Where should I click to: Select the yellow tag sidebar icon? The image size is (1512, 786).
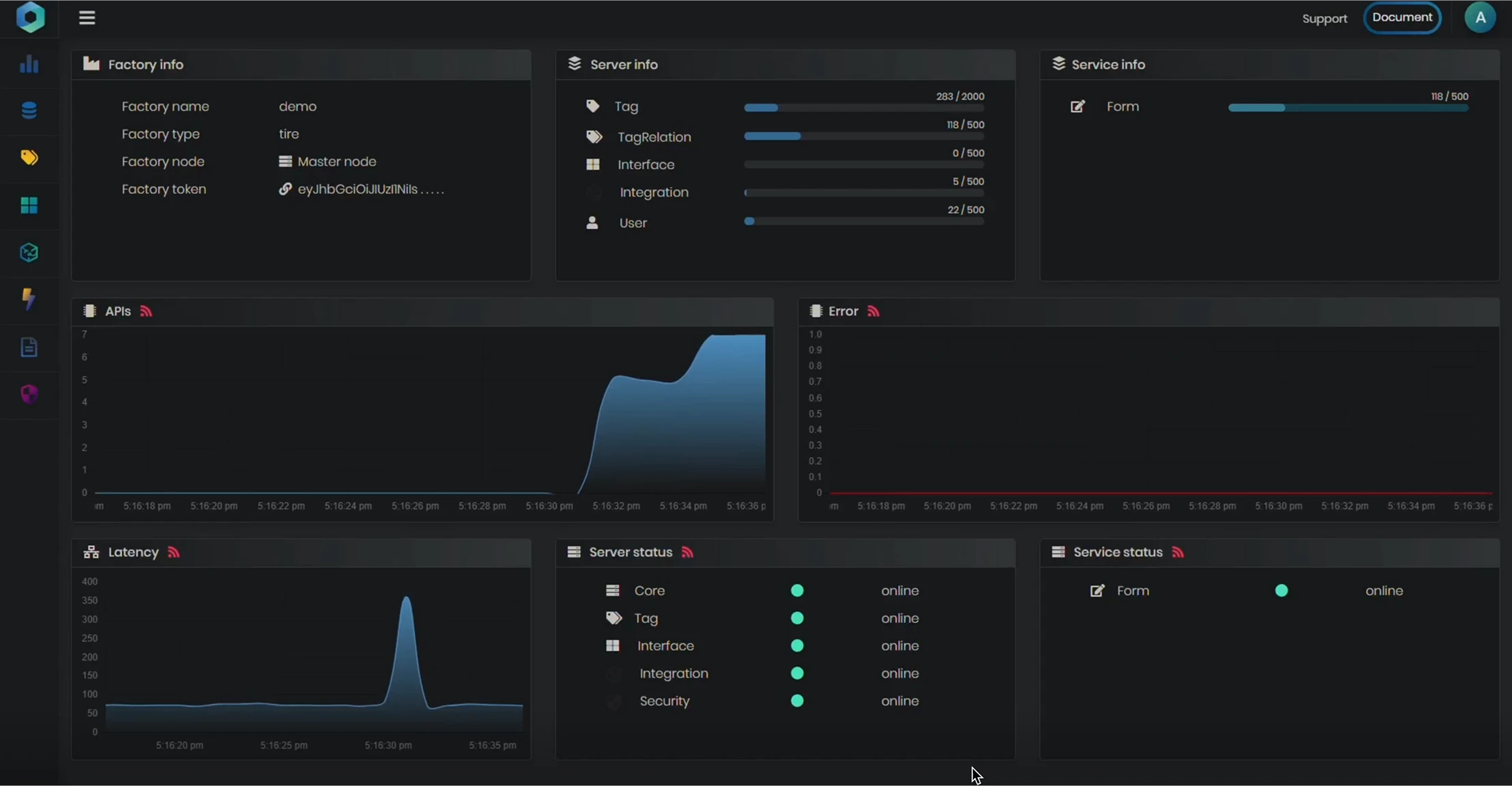[29, 158]
